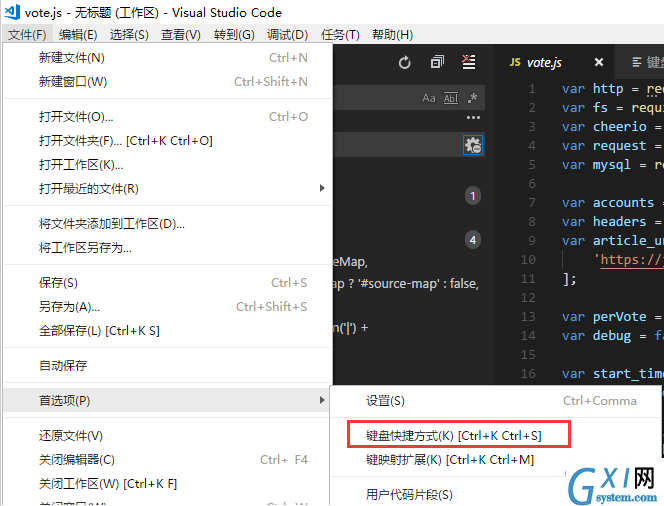The image size is (664, 506).
Task: Choose 全部保存(L) menu entry
Action: click(x=168, y=330)
